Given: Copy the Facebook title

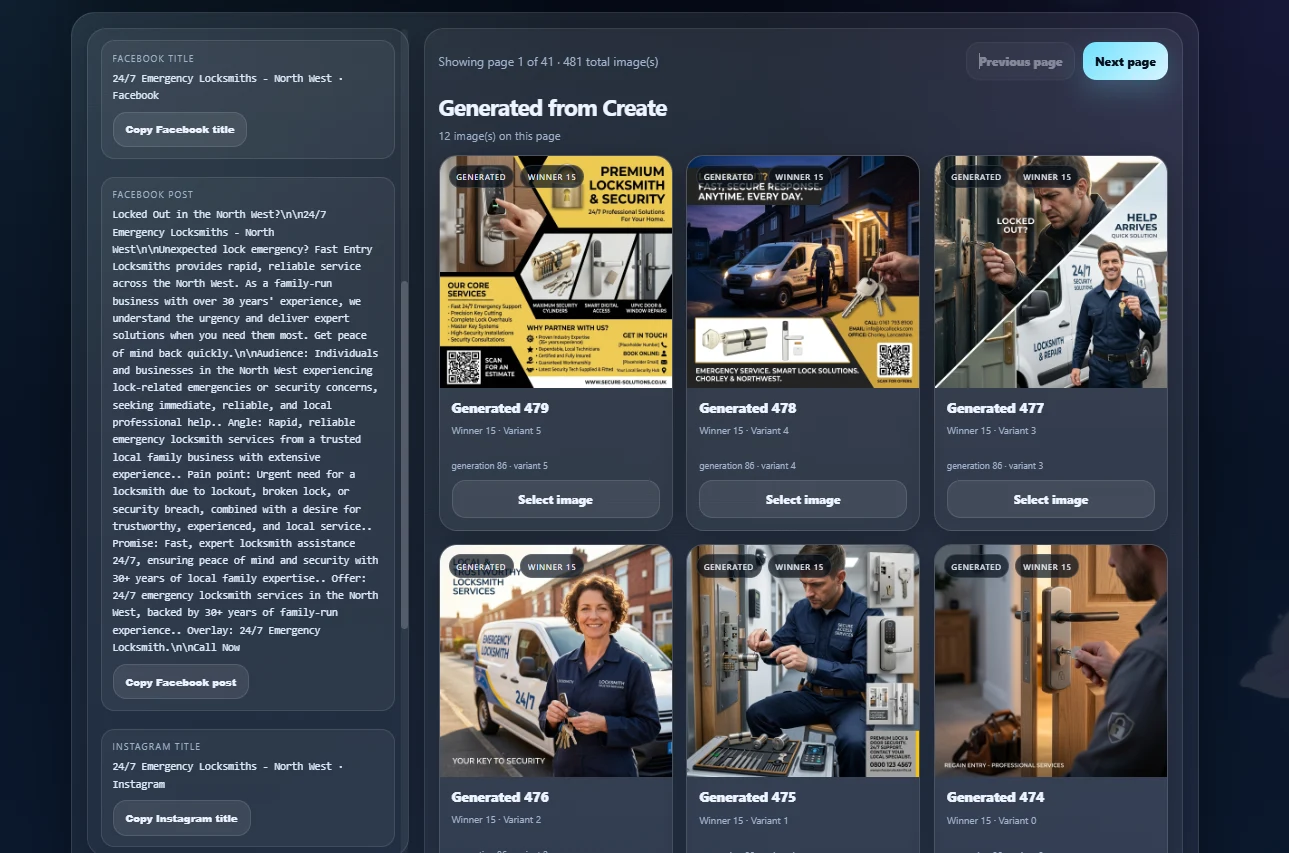Looking at the screenshot, I should tap(180, 130).
